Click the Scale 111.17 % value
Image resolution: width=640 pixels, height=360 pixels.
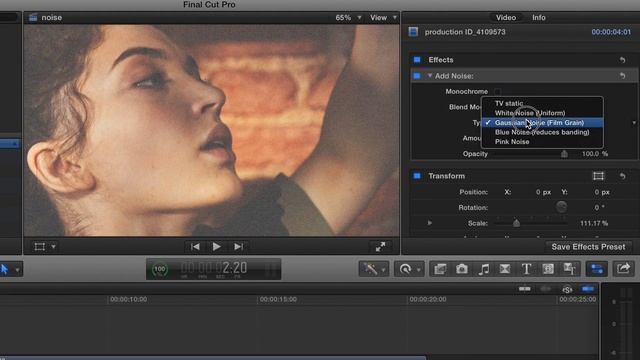click(x=594, y=223)
